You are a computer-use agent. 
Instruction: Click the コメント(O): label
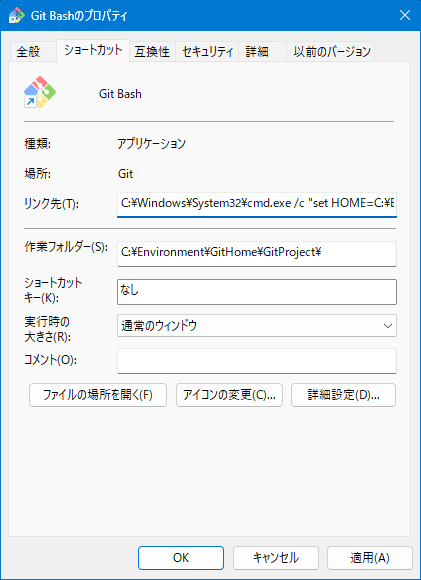click(x=50, y=360)
